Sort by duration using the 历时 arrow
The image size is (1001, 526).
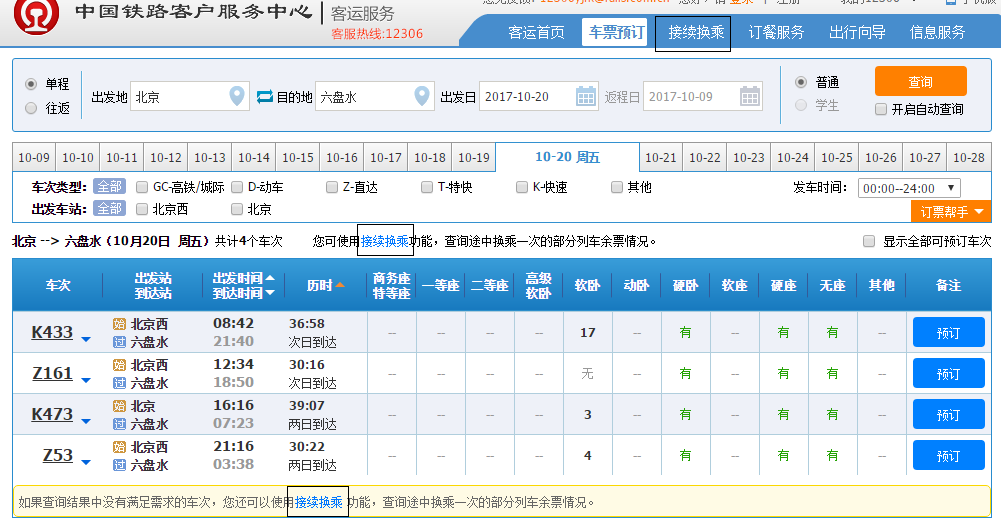340,286
